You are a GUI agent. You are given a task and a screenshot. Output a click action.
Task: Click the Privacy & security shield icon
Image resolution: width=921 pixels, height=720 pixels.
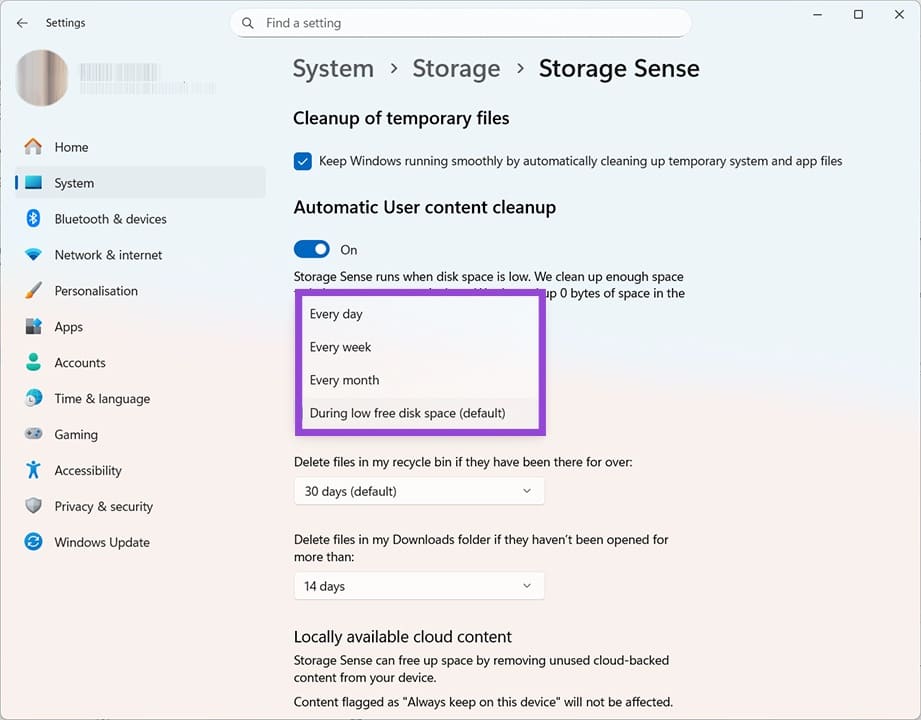click(x=33, y=506)
